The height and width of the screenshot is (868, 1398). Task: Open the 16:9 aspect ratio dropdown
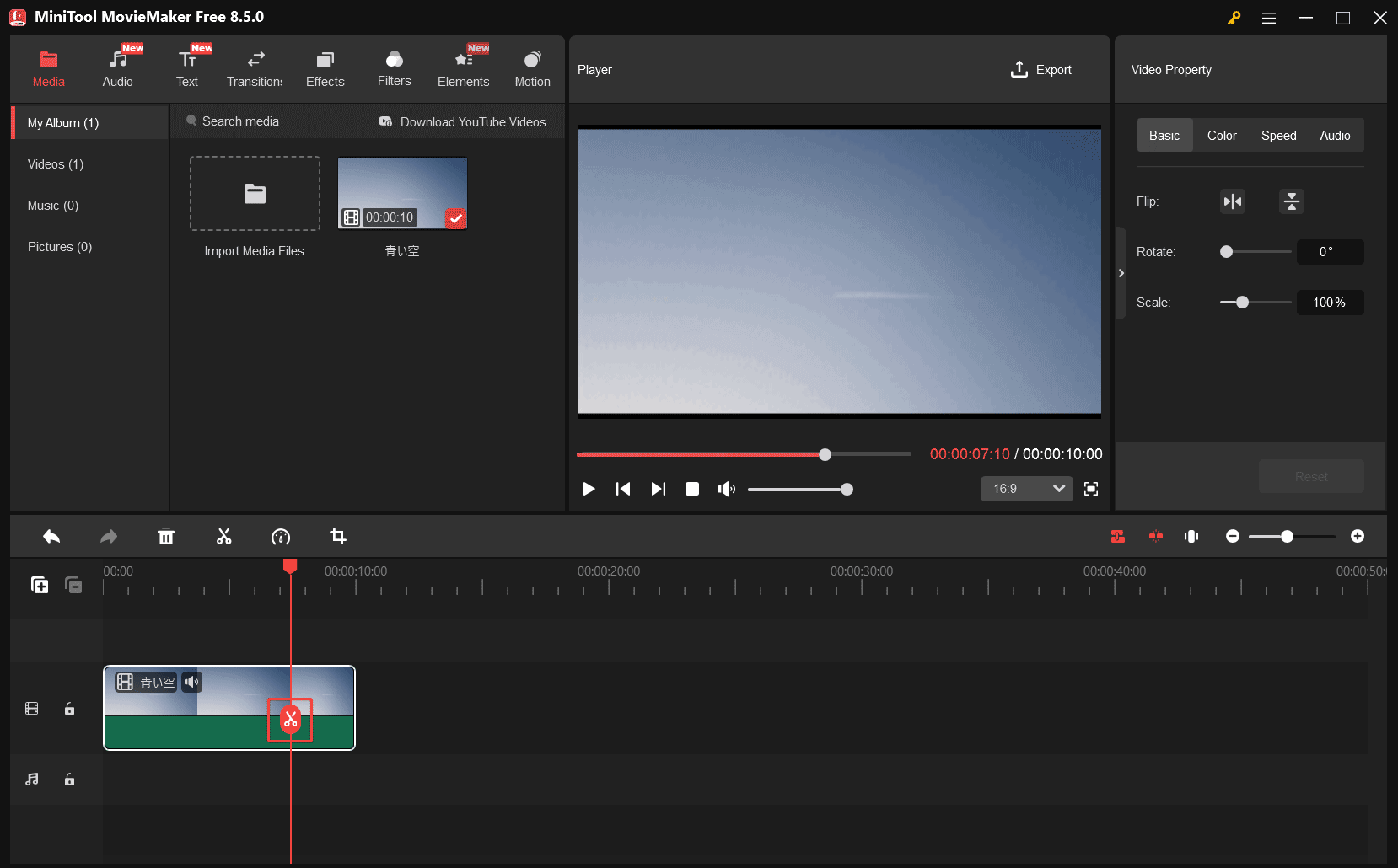(x=1026, y=489)
